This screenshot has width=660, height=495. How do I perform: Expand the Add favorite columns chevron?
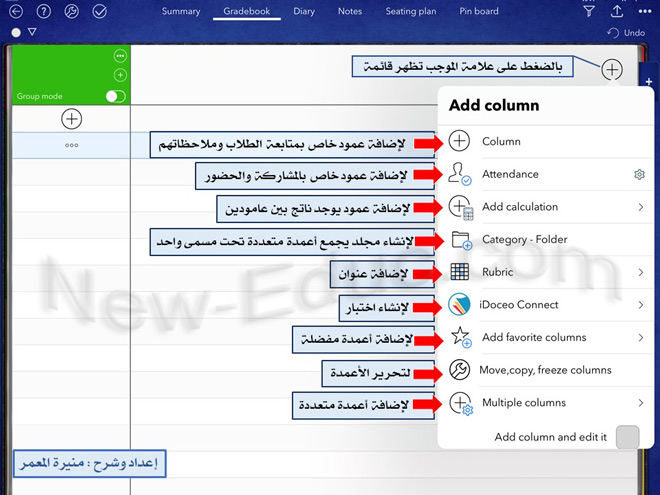pyautogui.click(x=641, y=338)
